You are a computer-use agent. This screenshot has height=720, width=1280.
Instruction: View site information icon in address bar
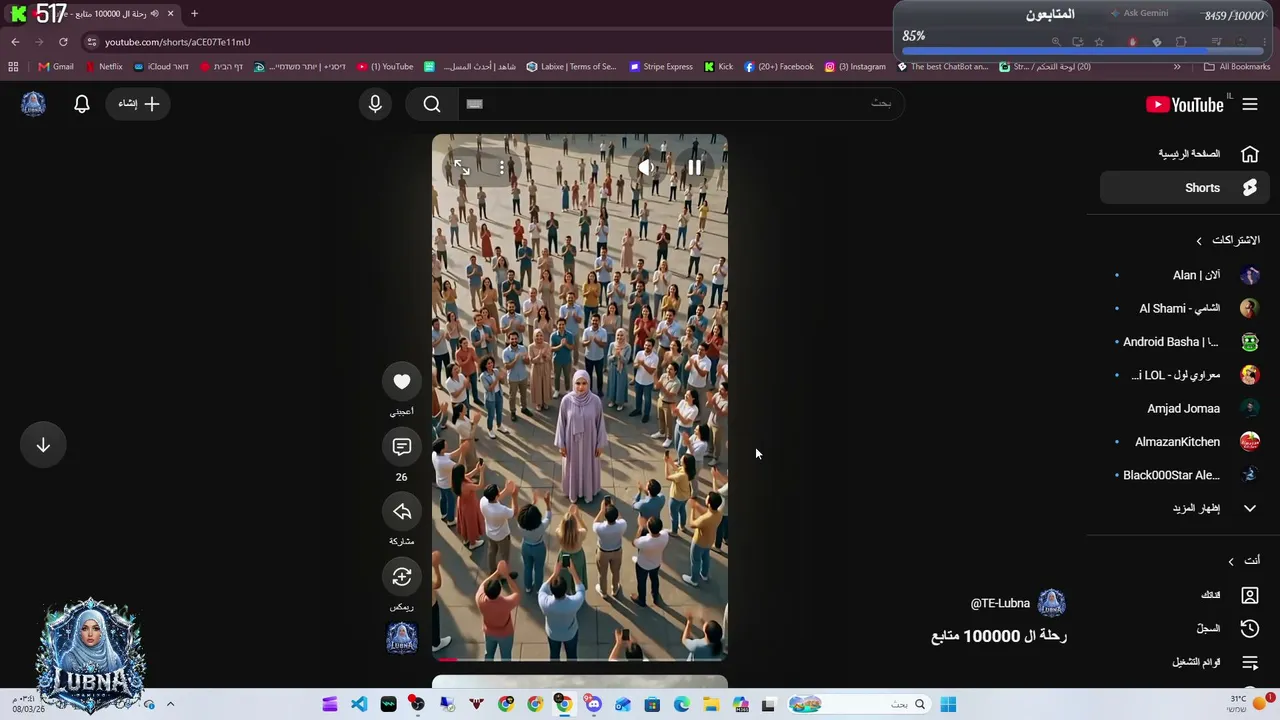(91, 42)
